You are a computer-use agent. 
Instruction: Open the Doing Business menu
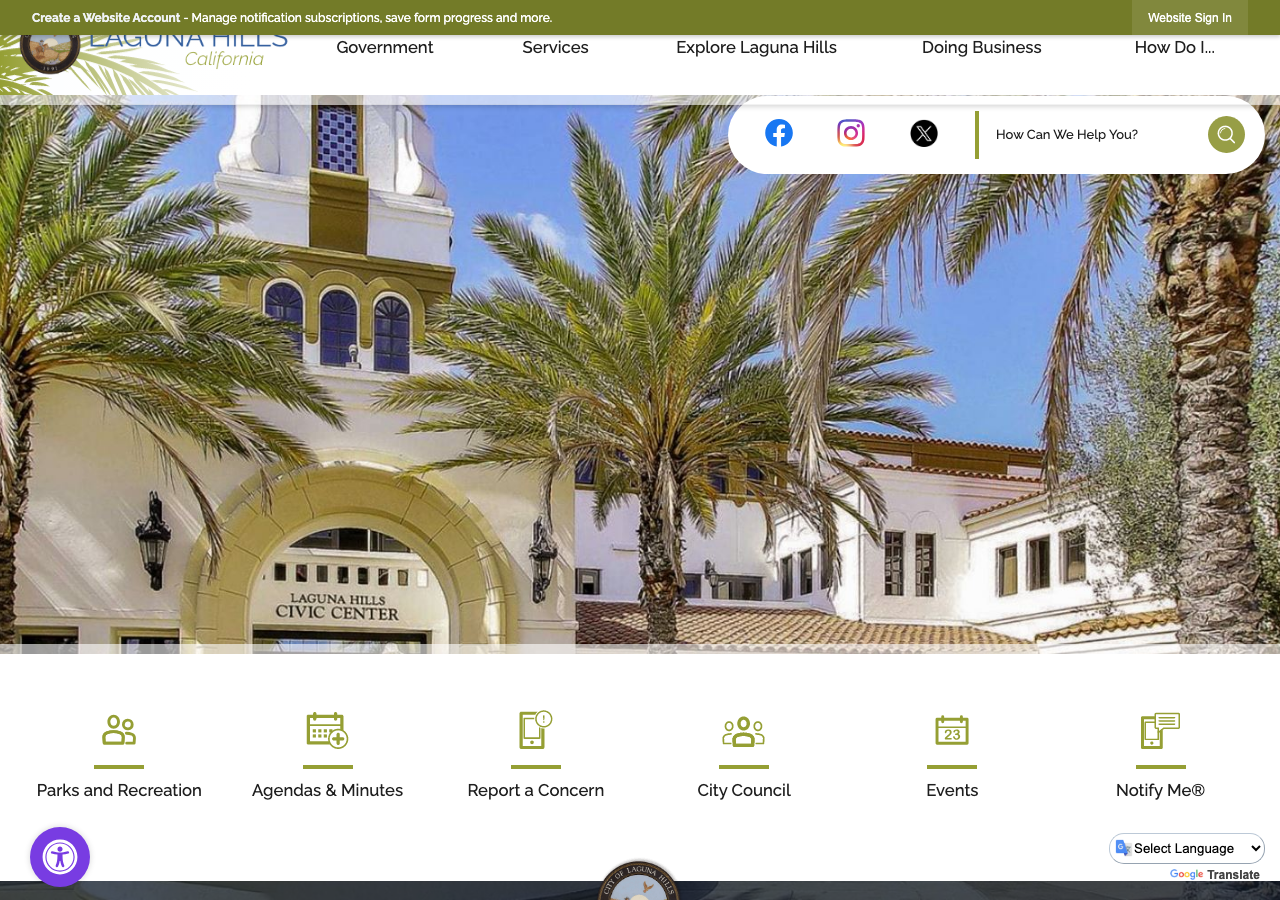[982, 47]
